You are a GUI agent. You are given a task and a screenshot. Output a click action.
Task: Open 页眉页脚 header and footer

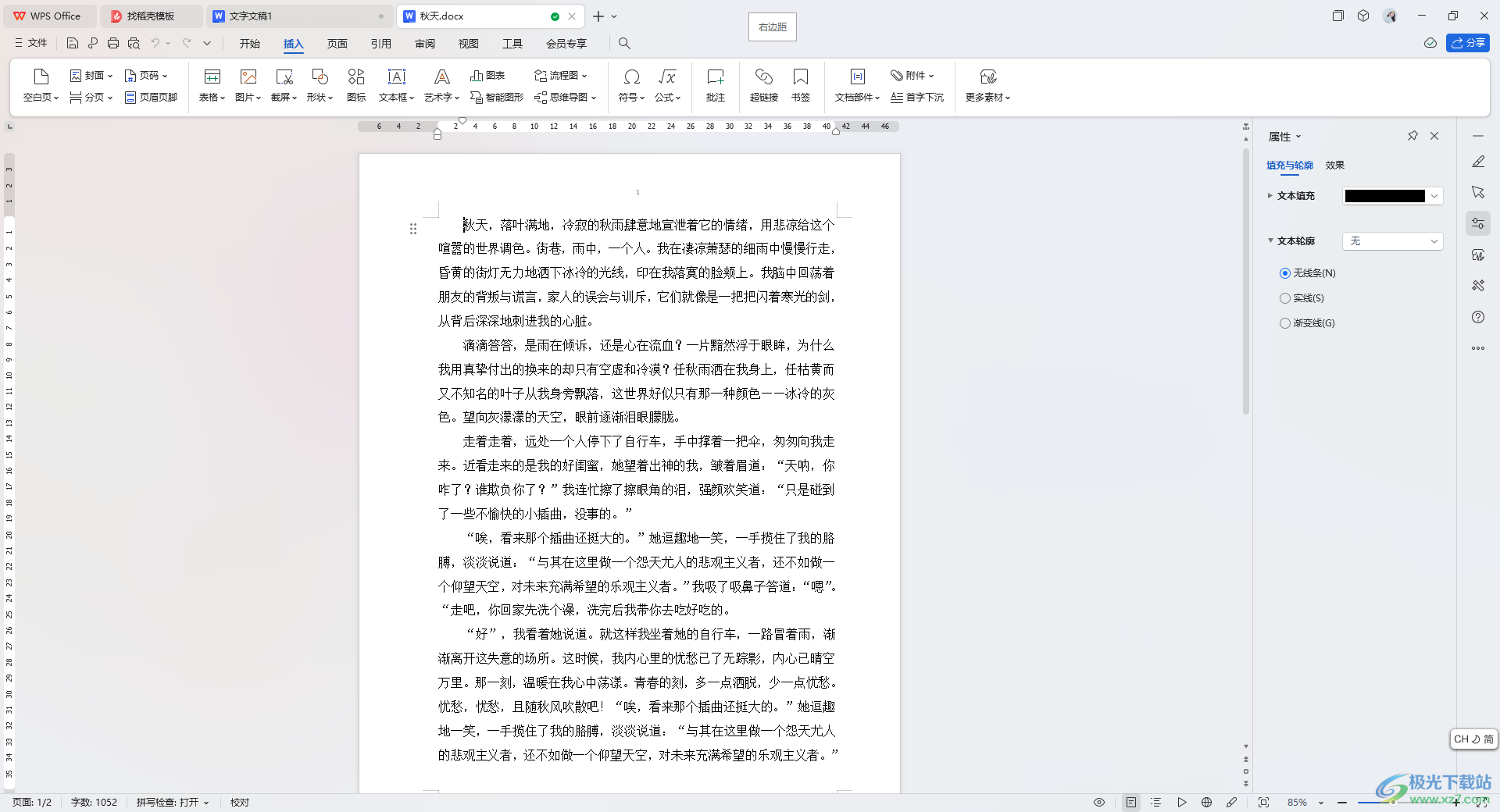click(151, 98)
